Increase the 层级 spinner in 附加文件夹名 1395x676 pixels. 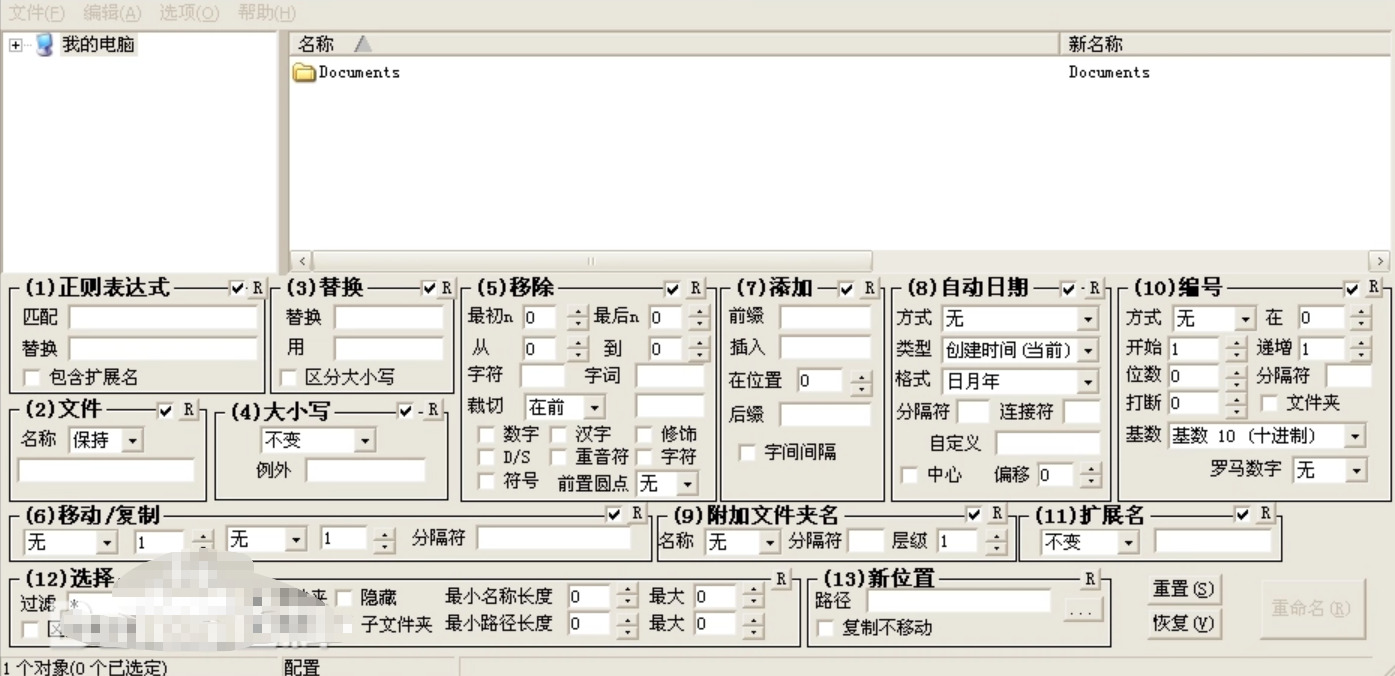[995, 536]
